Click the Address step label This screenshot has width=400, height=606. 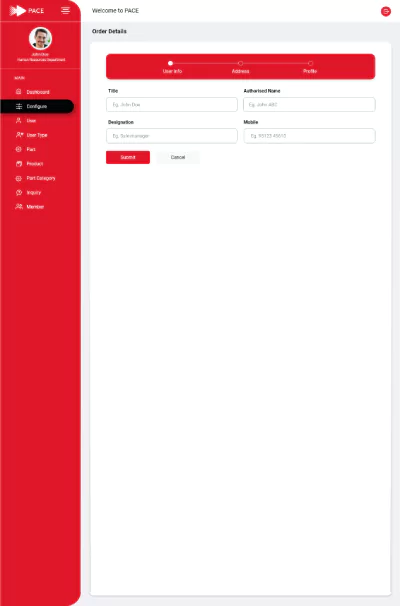(x=240, y=71)
